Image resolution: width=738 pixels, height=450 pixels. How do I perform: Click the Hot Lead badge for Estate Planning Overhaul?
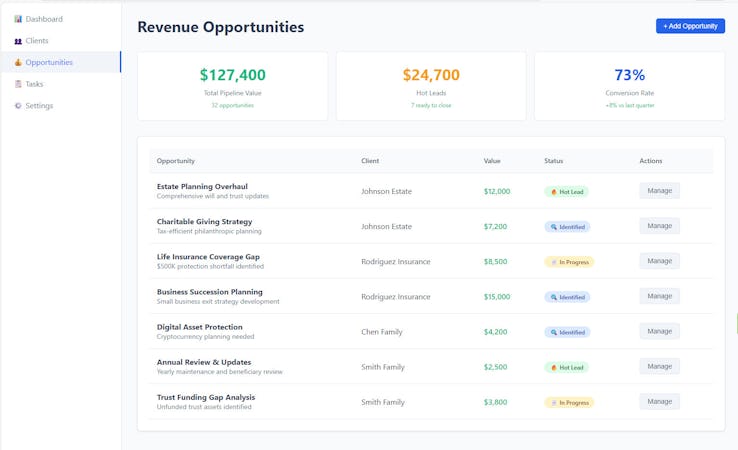566,191
